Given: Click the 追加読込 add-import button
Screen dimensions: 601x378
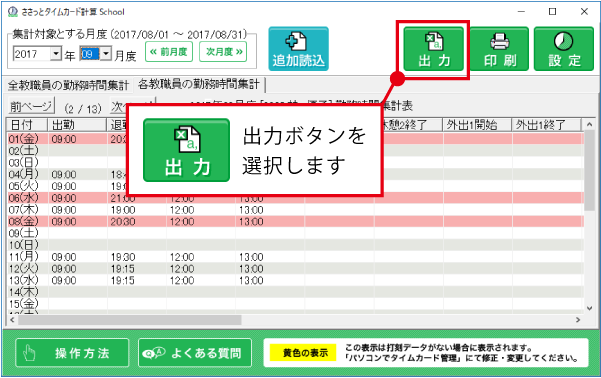Looking at the screenshot, I should (298, 49).
